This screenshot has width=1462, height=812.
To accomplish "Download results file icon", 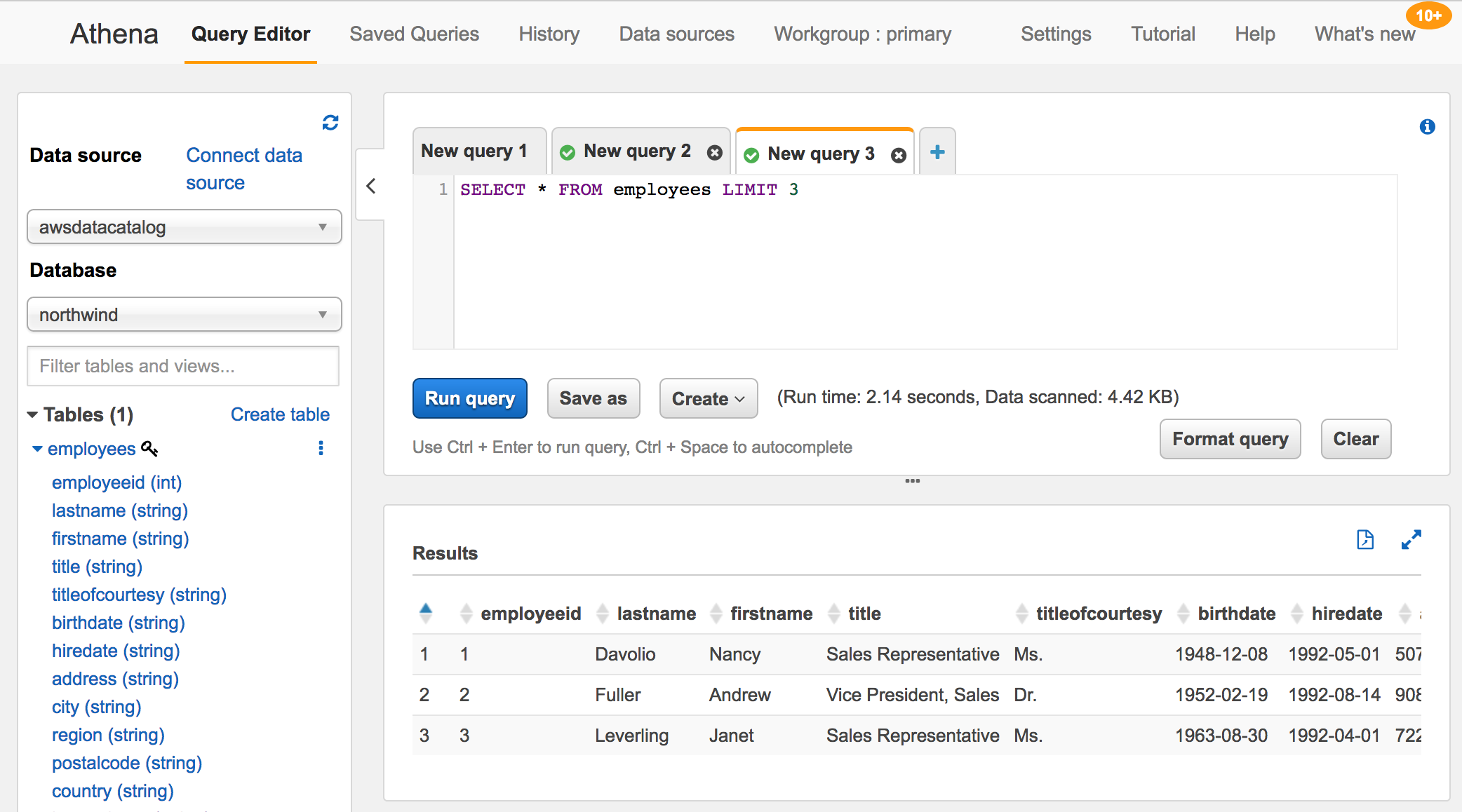I will click(1365, 539).
